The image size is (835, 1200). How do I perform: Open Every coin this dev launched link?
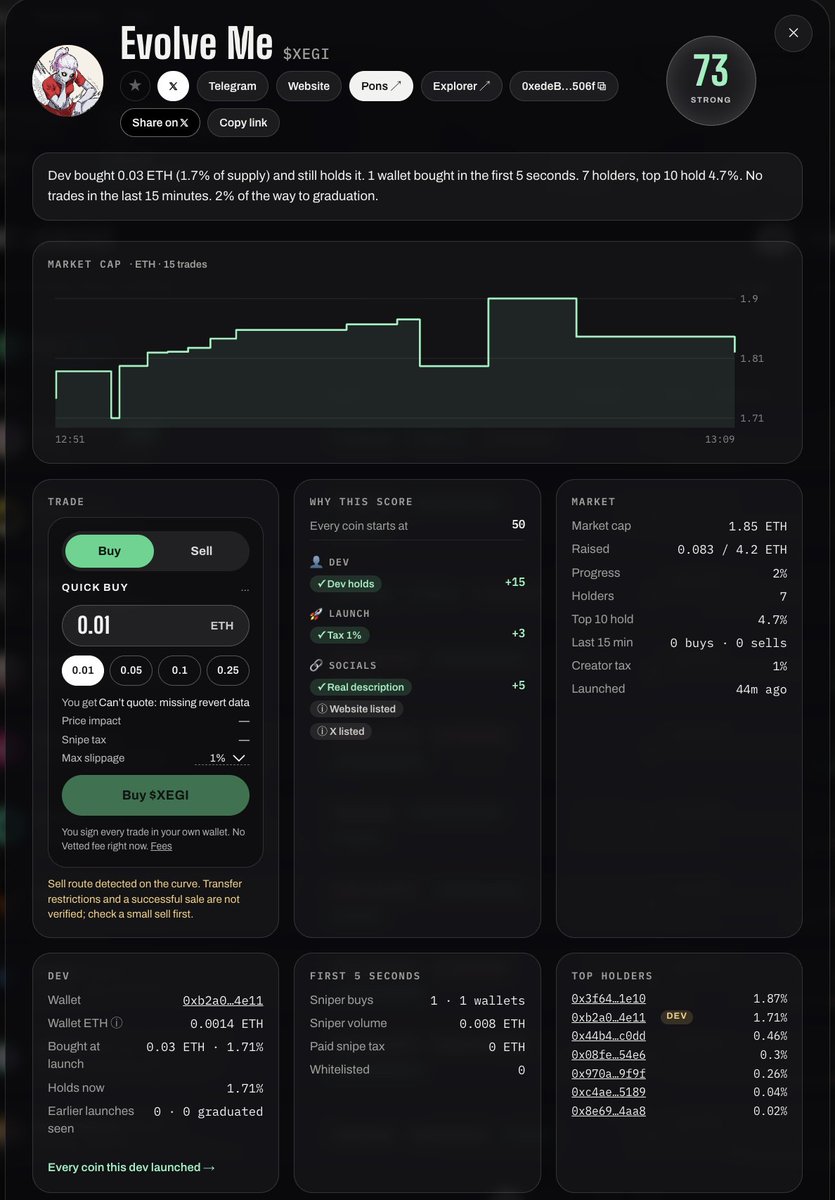(131, 1167)
